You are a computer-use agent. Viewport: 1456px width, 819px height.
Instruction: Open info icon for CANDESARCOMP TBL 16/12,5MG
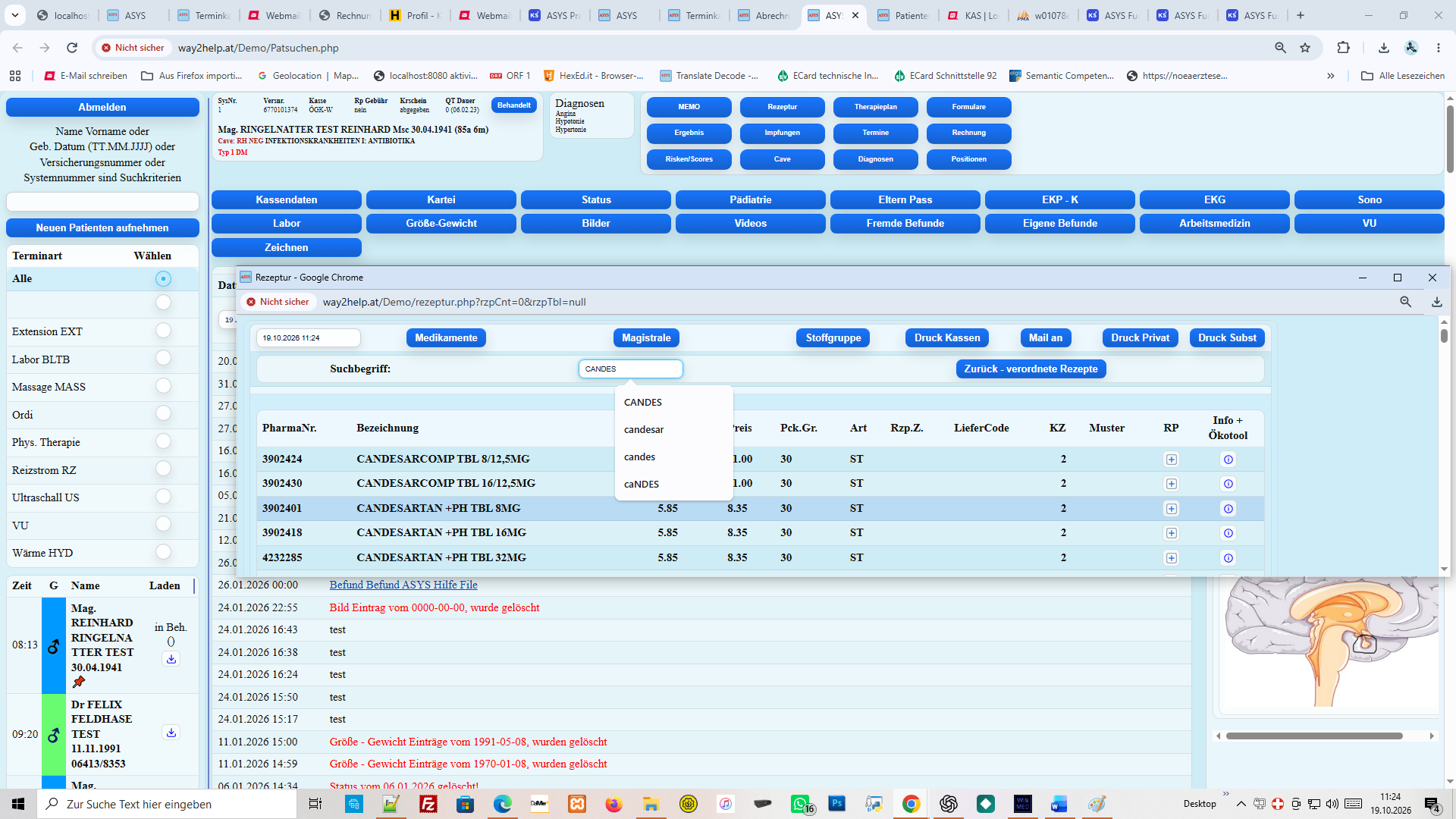click(1228, 484)
